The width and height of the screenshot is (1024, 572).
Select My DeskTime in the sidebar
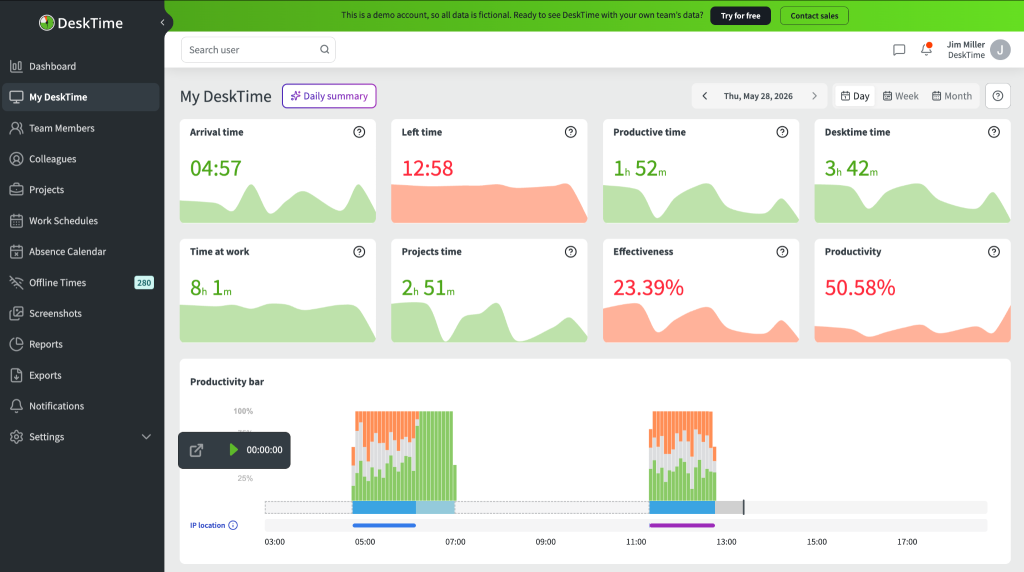pyautogui.click(x=80, y=97)
